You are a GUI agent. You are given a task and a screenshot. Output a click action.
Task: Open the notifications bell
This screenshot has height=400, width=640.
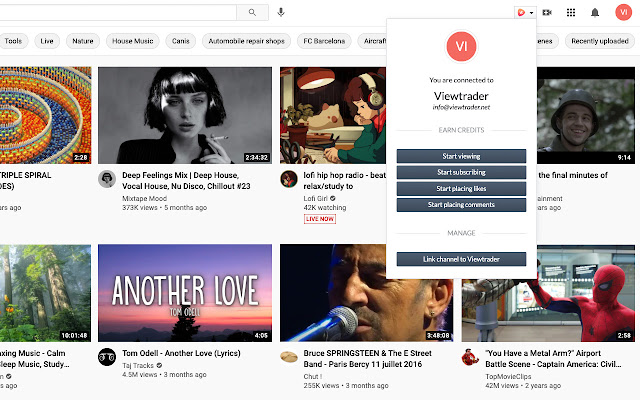pos(596,12)
